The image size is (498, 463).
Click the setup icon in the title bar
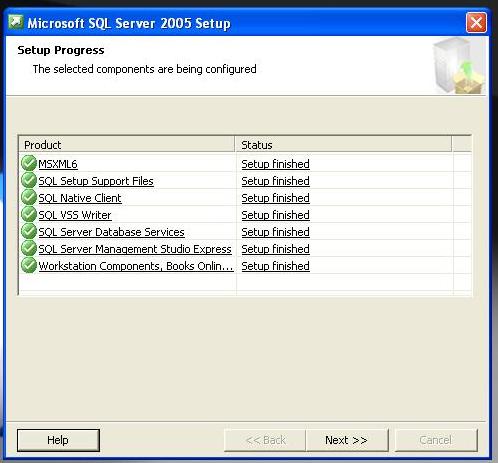16,23
